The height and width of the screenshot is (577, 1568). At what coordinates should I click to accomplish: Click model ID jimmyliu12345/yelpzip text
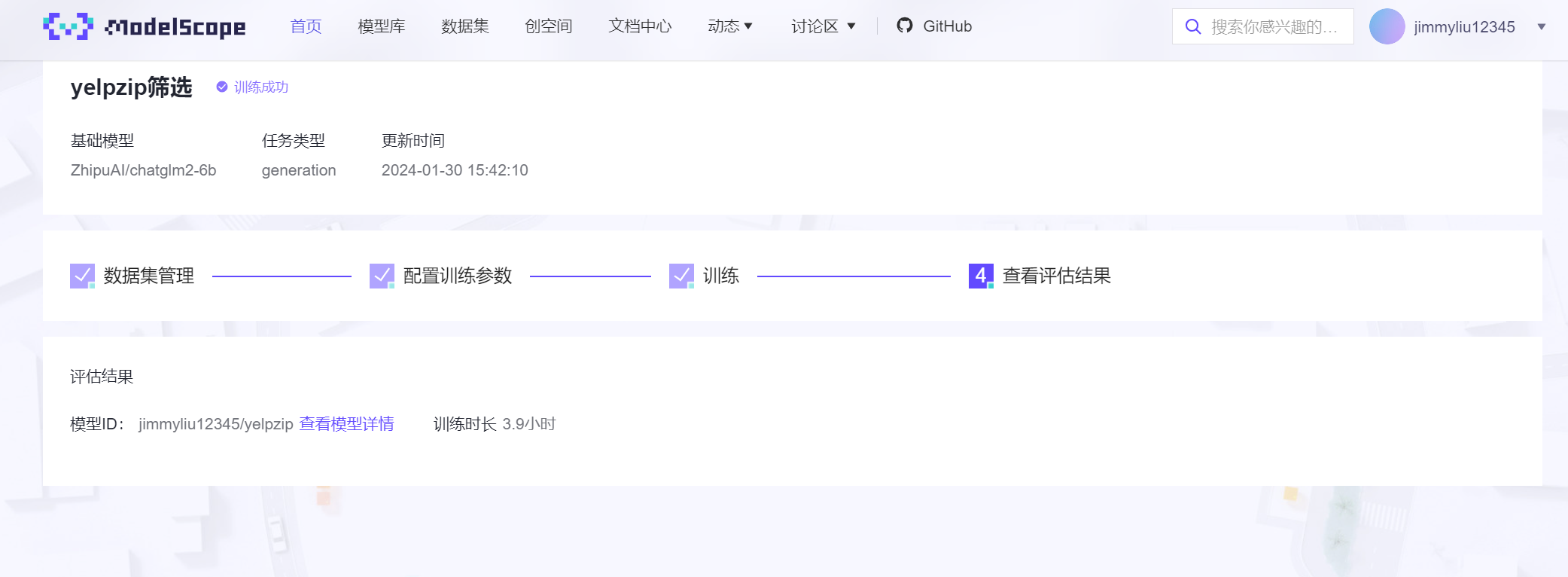pyautogui.click(x=216, y=424)
